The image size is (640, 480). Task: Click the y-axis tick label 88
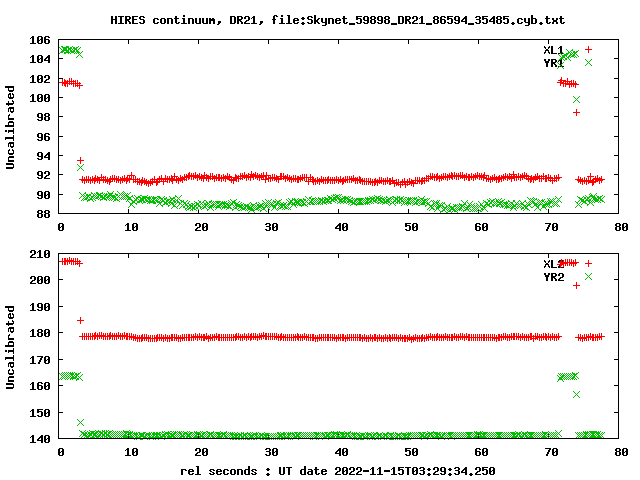click(x=43, y=214)
